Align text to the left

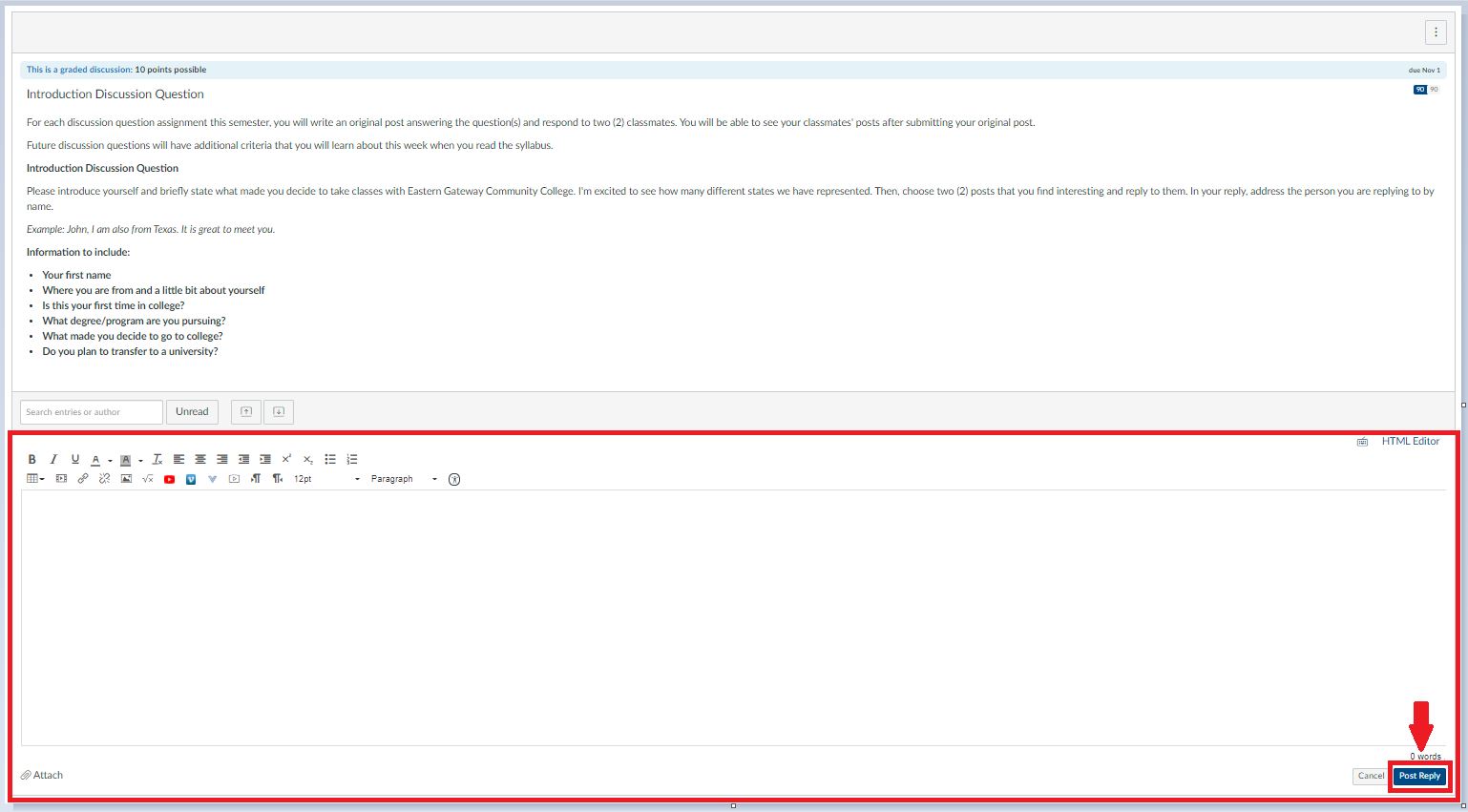coord(178,459)
